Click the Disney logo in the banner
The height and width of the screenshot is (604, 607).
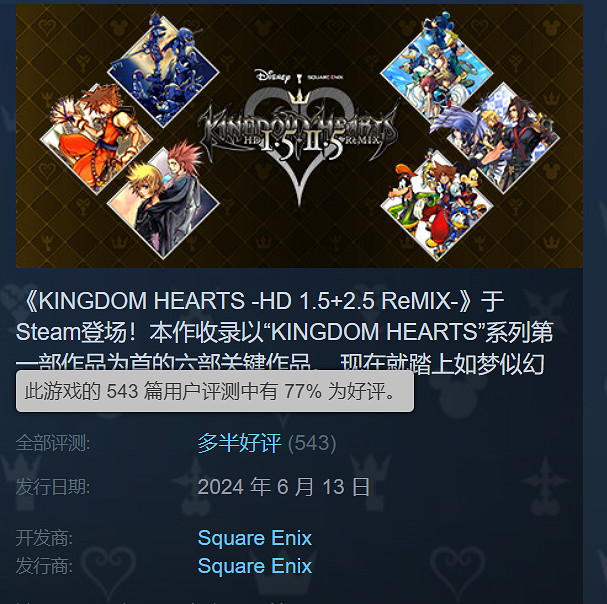point(273,76)
